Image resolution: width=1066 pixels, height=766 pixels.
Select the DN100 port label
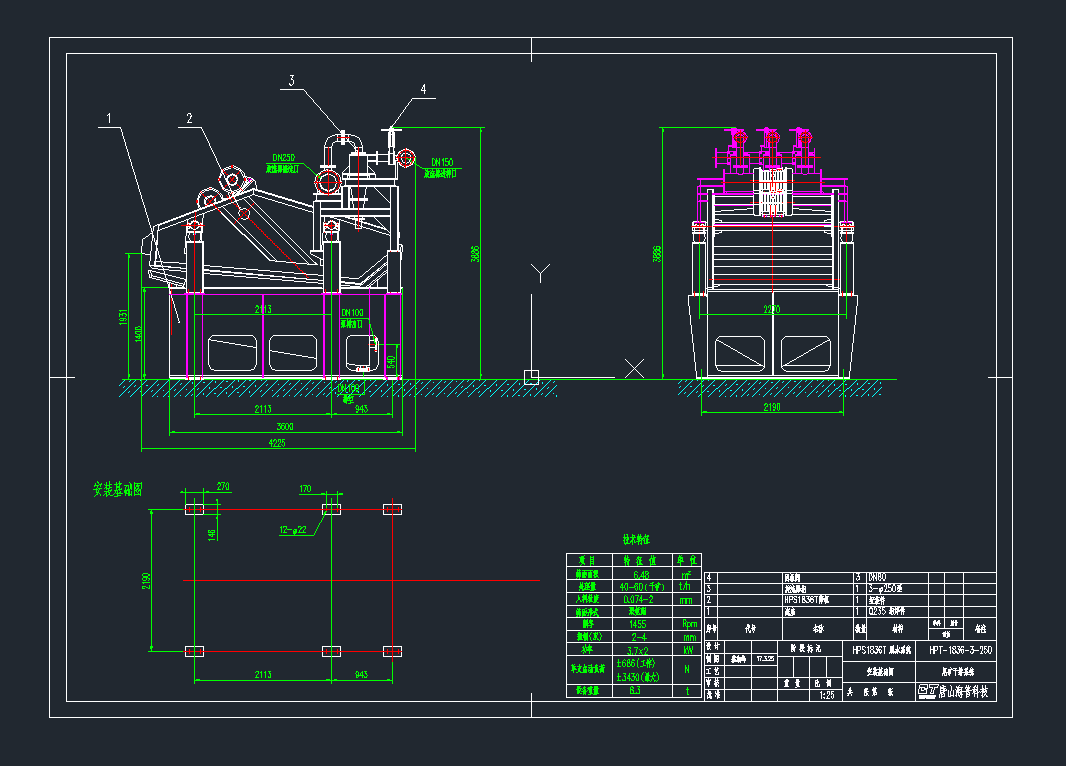click(351, 314)
